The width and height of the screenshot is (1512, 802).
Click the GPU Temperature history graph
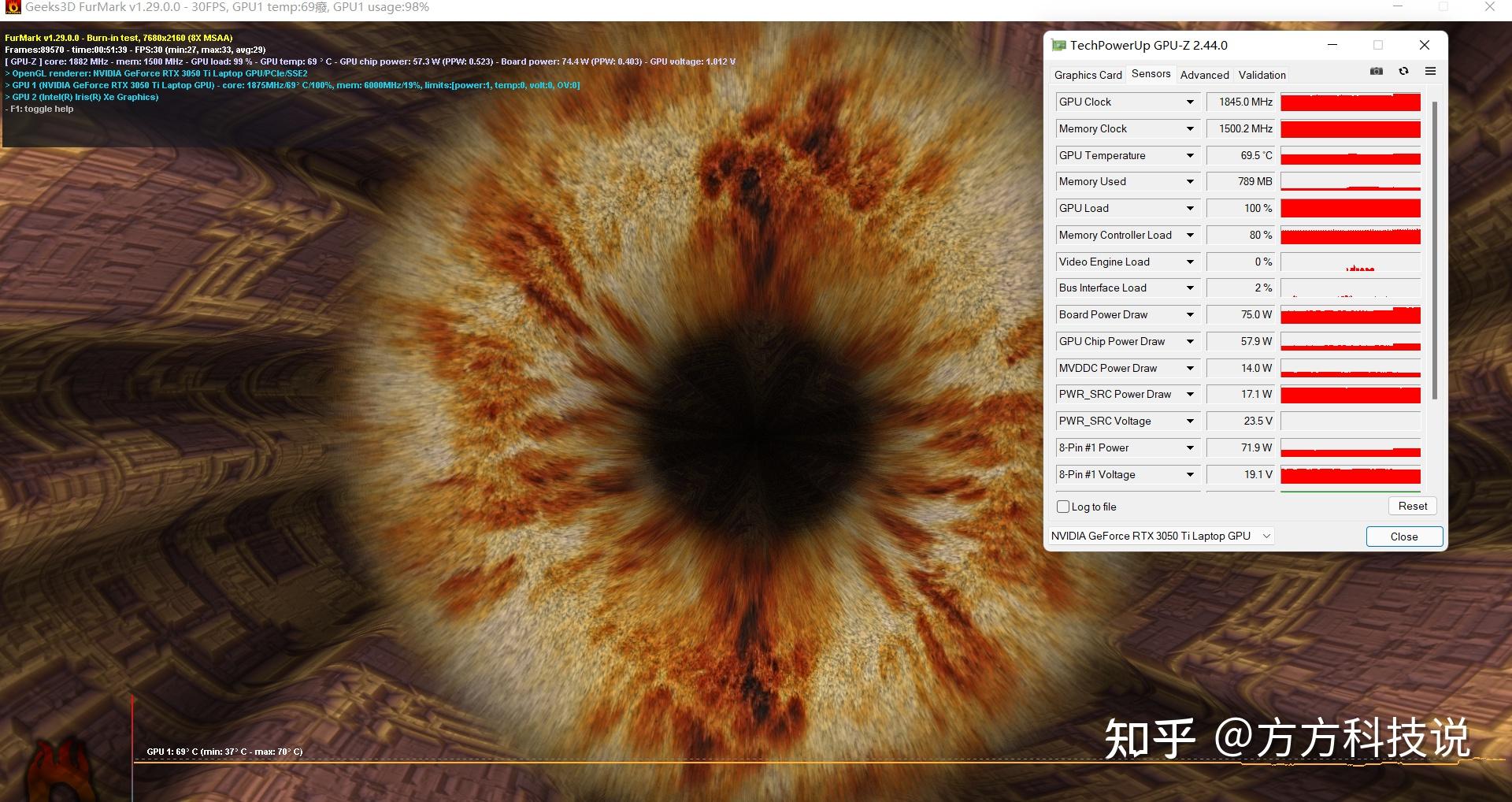point(1351,156)
